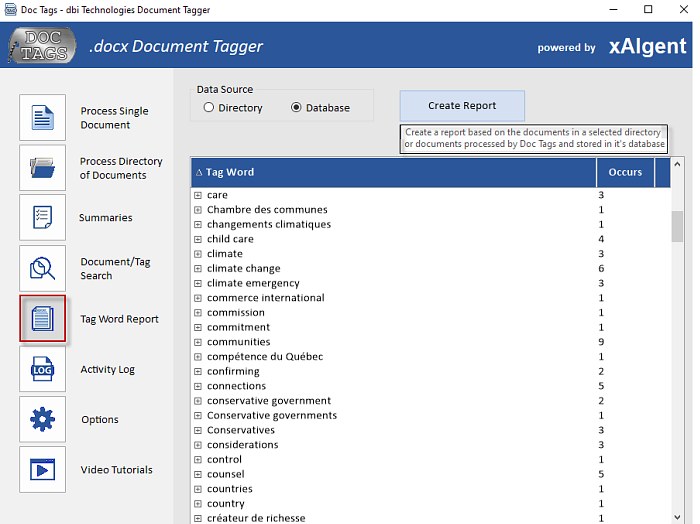Open the Options gear icon
The height and width of the screenshot is (524, 700).
42,419
